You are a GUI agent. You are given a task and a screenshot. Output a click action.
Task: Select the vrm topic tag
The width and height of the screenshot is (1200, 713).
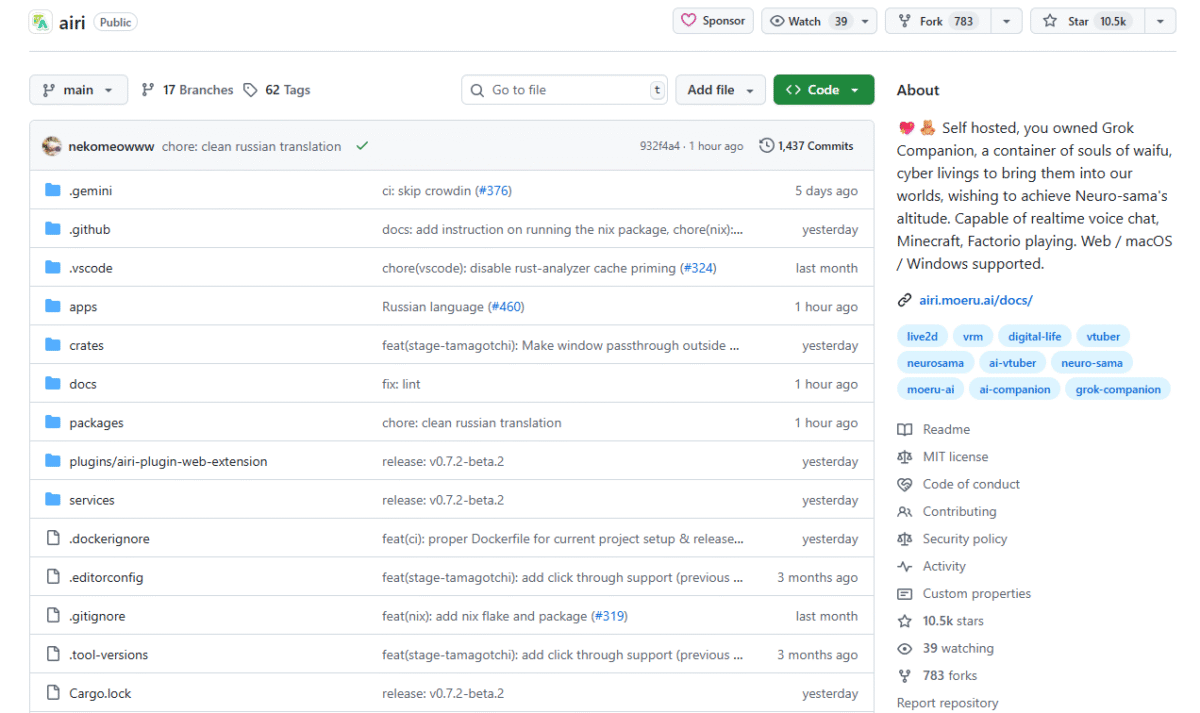[x=973, y=337]
